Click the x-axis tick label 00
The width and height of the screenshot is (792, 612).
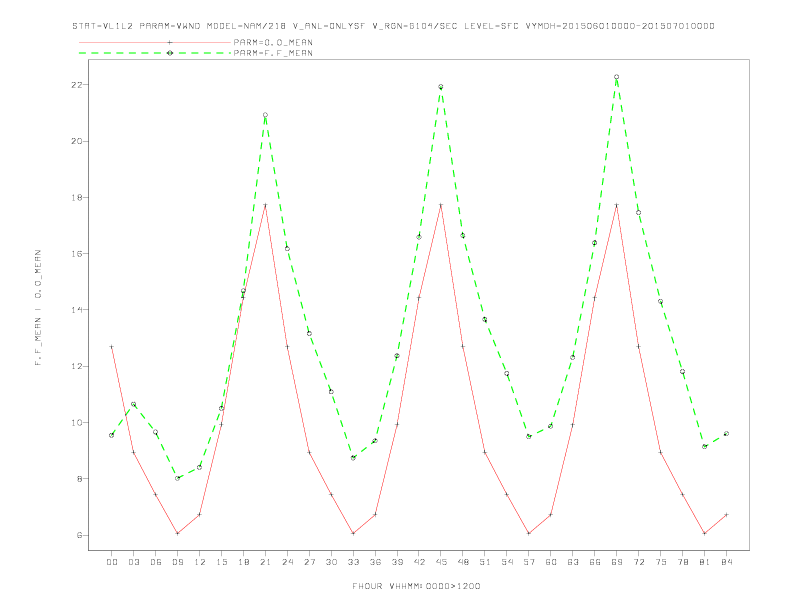click(112, 562)
